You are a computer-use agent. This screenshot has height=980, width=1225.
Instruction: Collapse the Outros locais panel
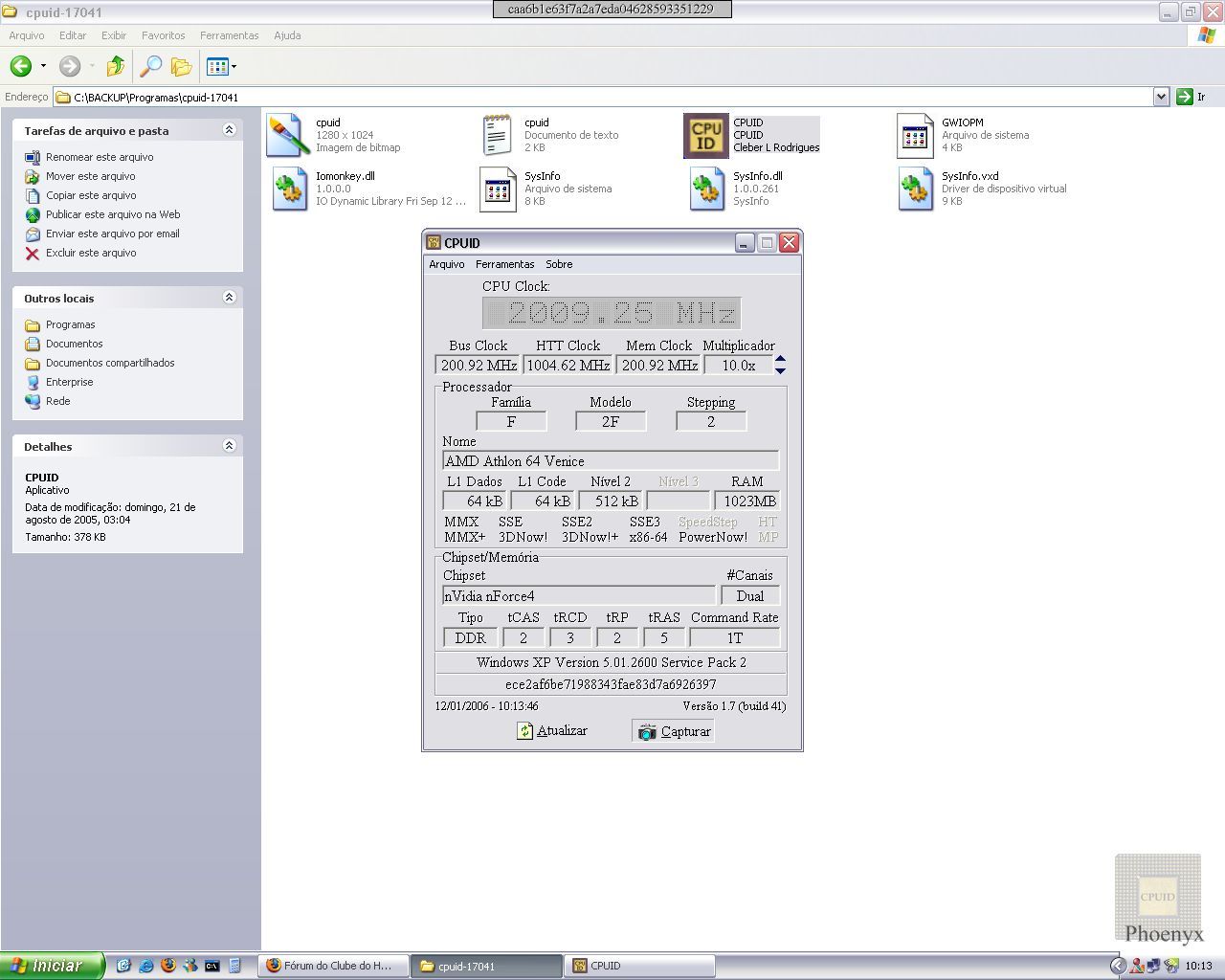click(x=229, y=298)
